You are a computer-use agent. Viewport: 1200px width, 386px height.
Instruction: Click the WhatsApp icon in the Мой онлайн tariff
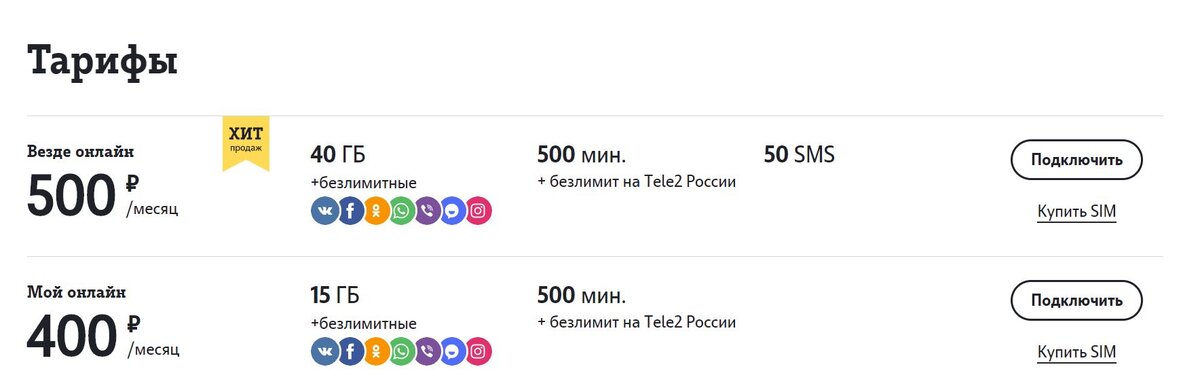click(401, 351)
